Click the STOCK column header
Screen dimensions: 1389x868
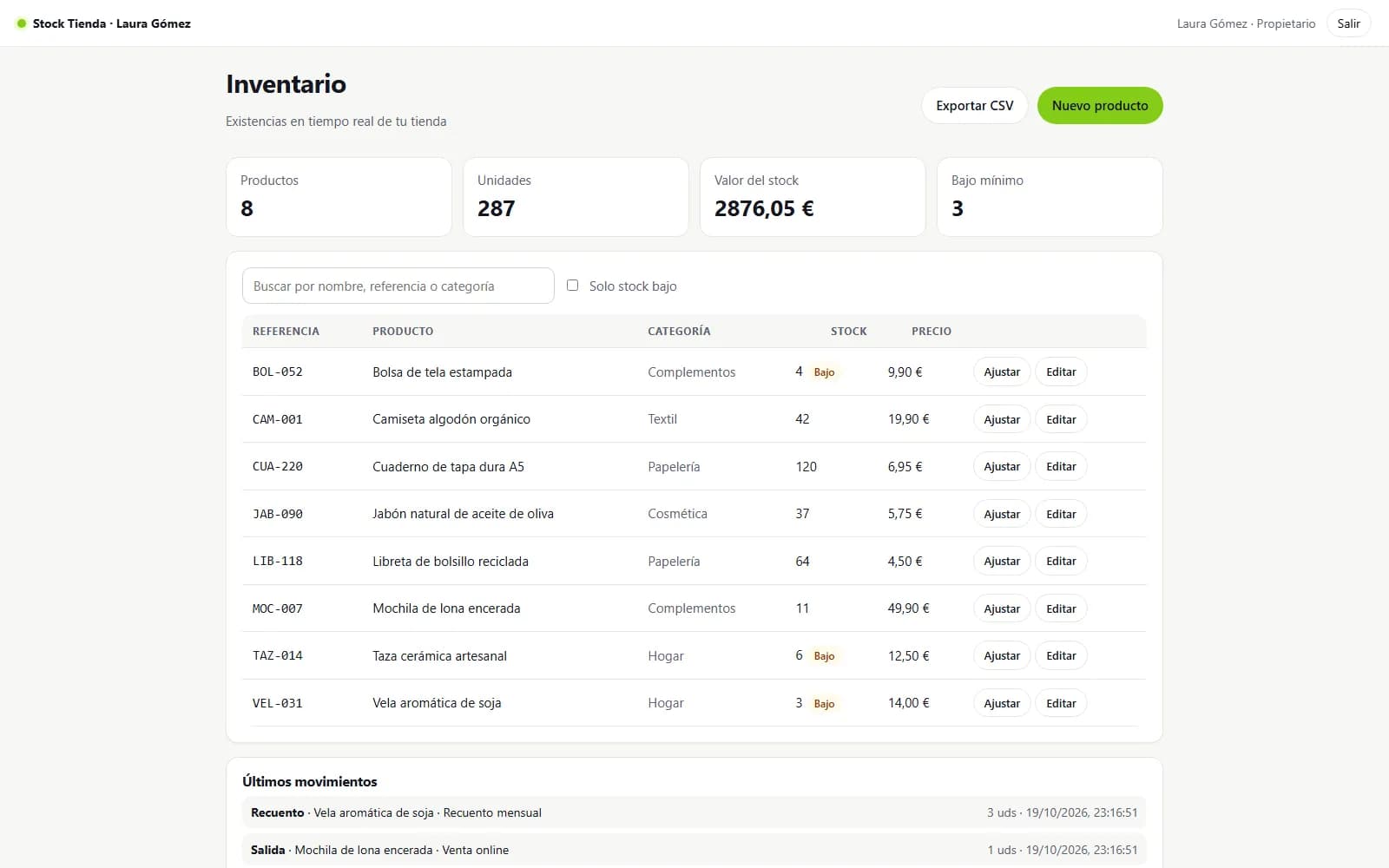click(848, 331)
